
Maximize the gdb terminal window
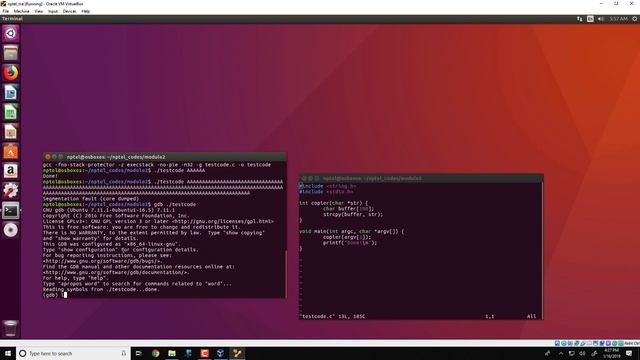point(60,157)
